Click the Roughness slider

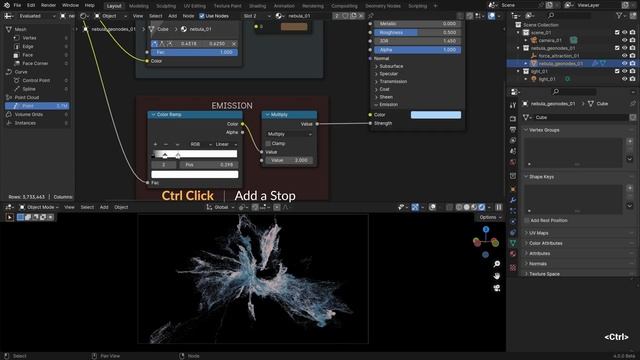[418, 32]
